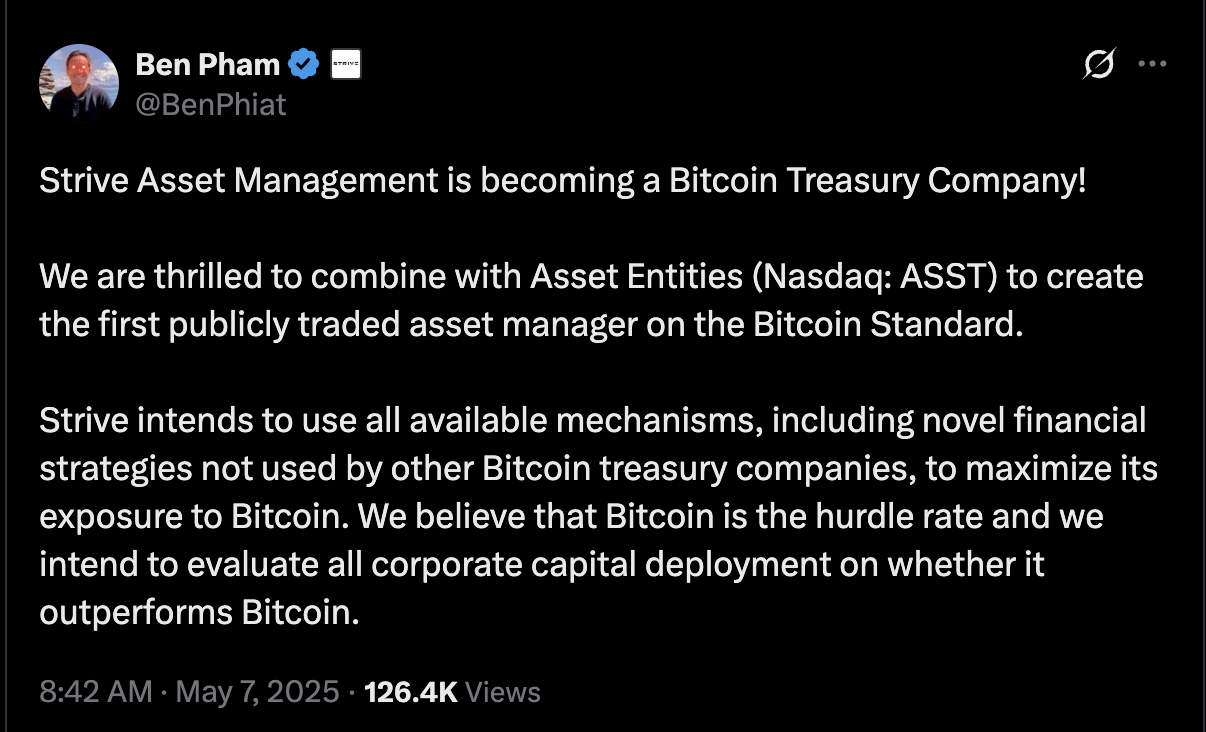The width and height of the screenshot is (1206, 732).
Task: Open Grok explanation for this post
Action: (1098, 62)
